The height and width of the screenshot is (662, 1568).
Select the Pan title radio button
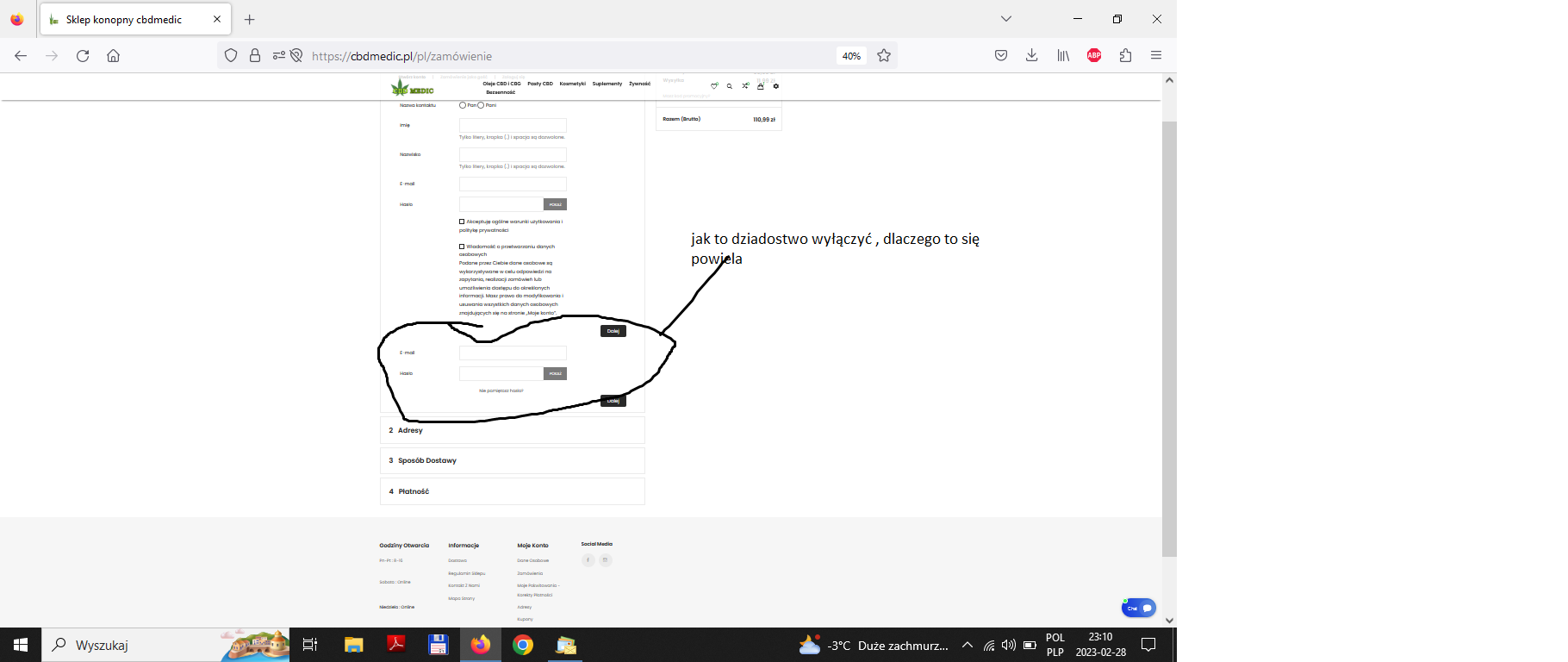pyautogui.click(x=463, y=105)
